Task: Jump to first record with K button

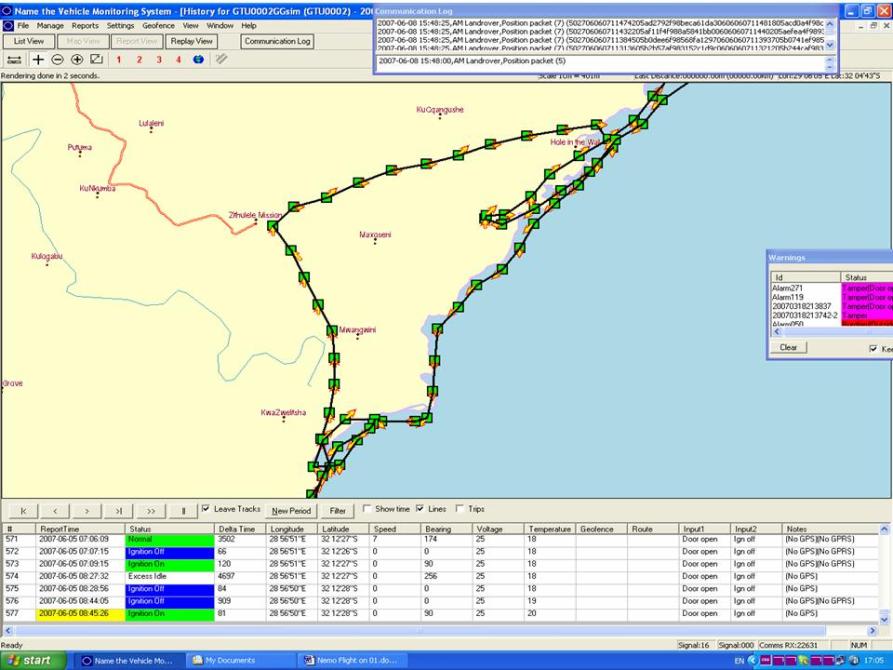Action: tap(23, 510)
